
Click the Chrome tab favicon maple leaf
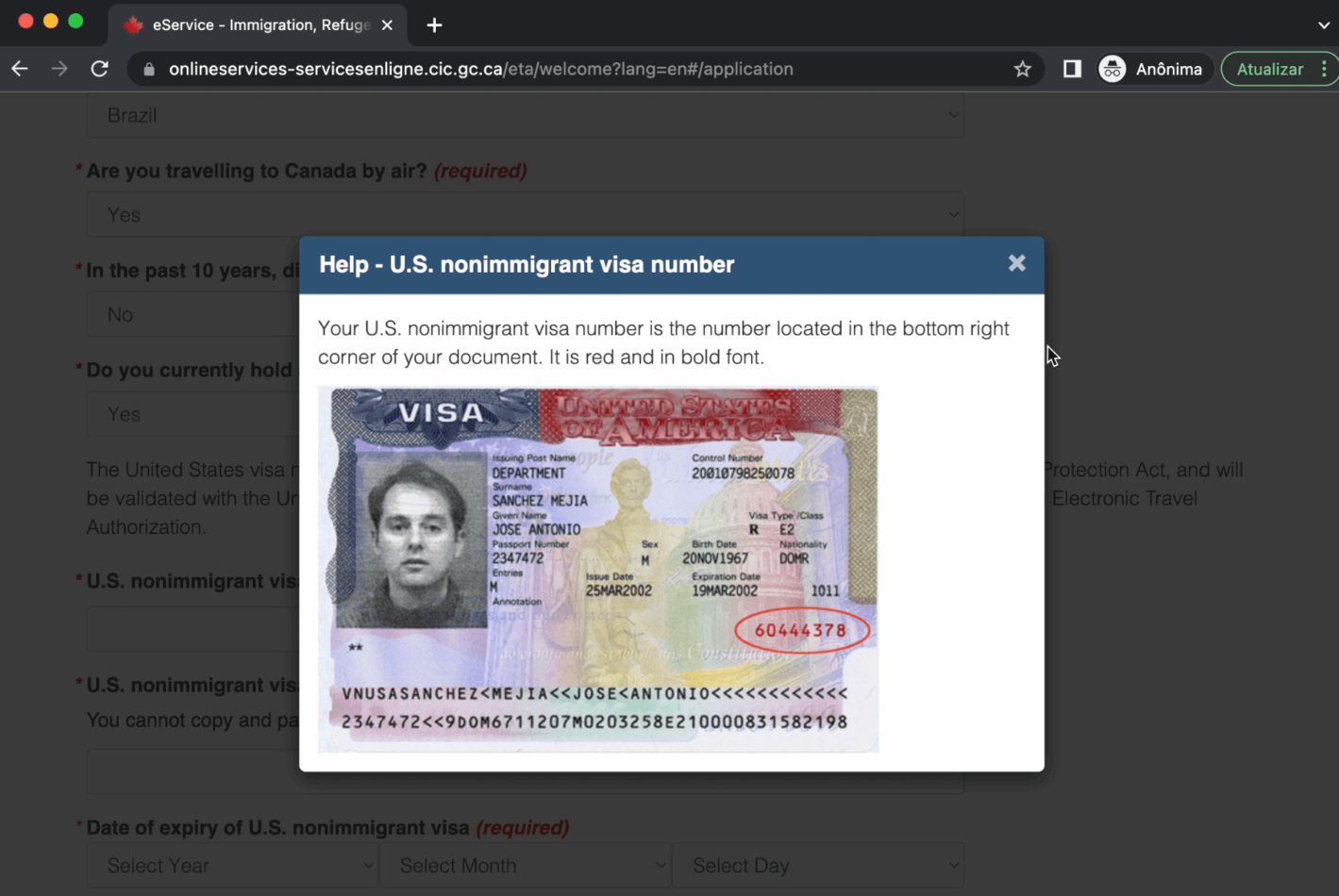pyautogui.click(x=133, y=25)
